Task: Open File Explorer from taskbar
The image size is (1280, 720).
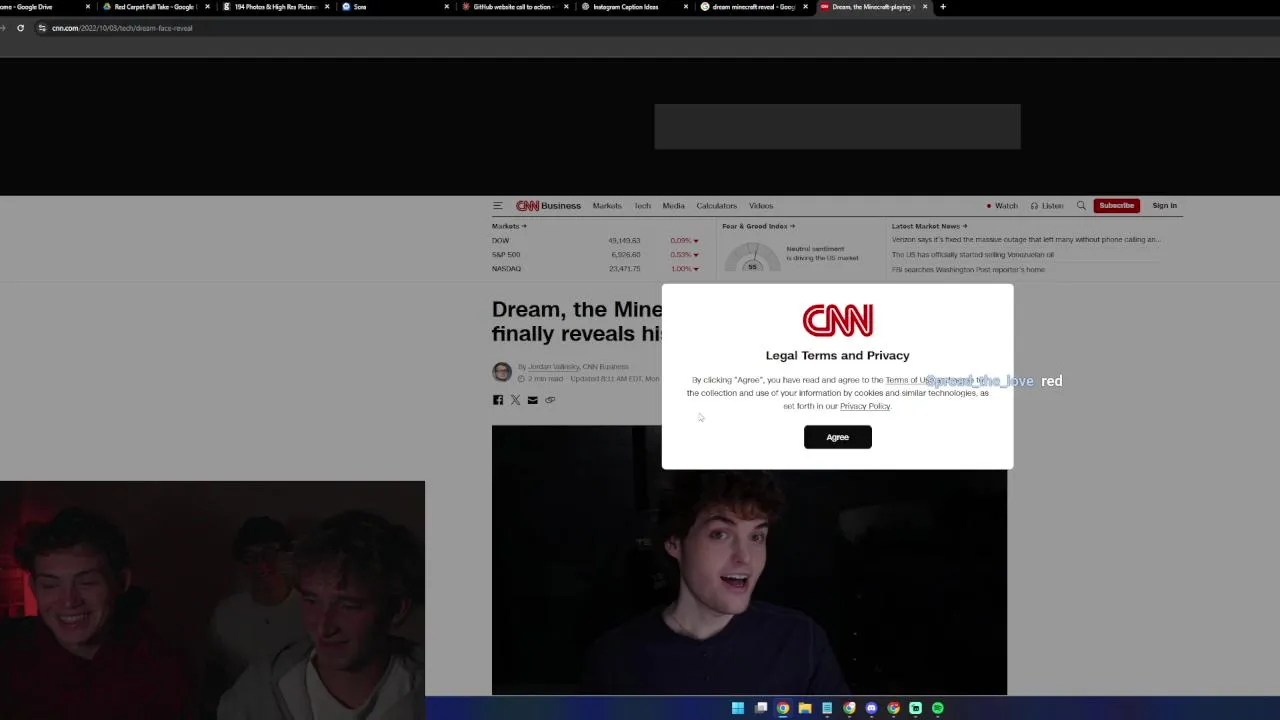Action: (x=805, y=708)
